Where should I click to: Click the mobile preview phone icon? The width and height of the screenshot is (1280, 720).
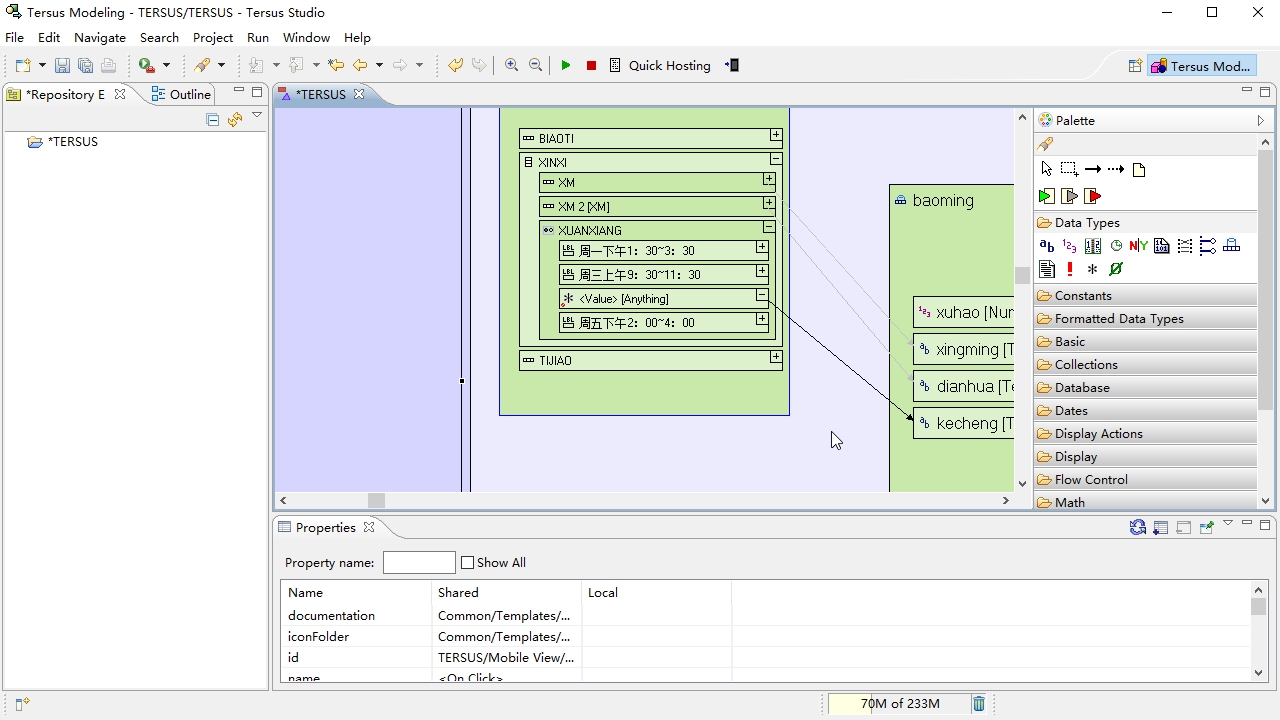click(x=732, y=65)
